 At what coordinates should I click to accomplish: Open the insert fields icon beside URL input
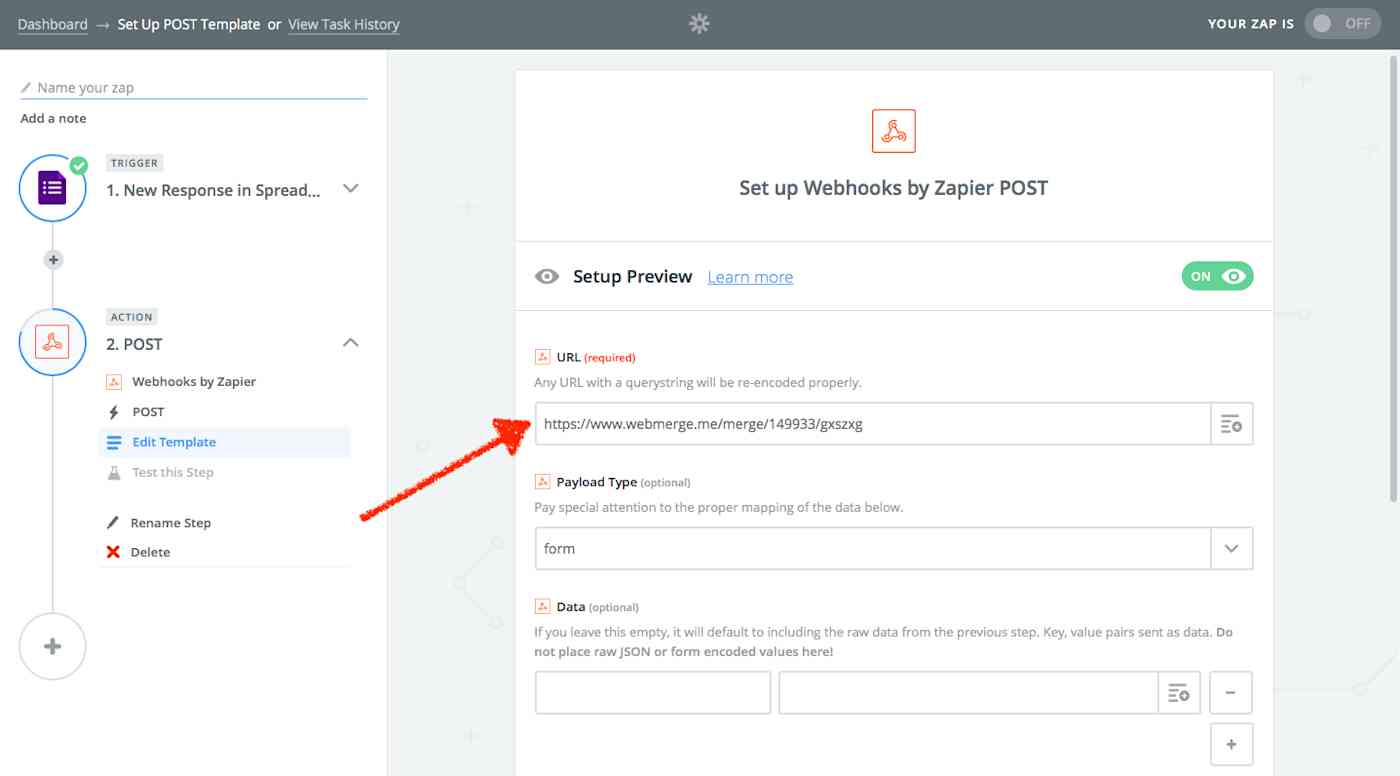pos(1231,423)
